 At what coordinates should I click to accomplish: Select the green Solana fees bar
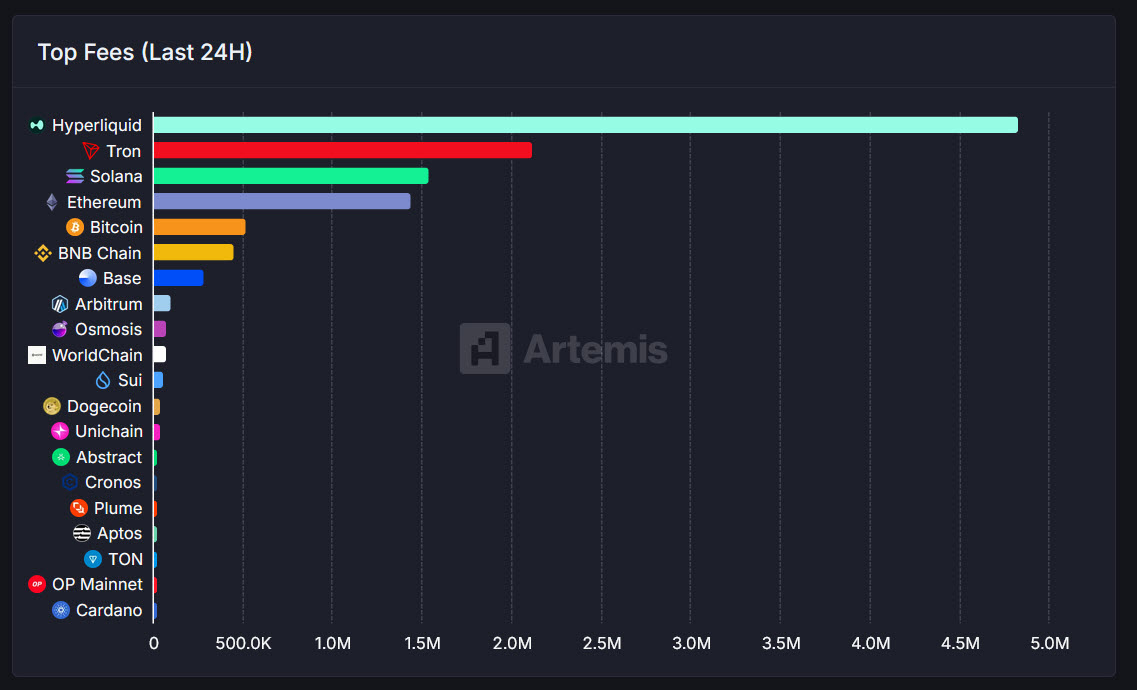click(291, 176)
